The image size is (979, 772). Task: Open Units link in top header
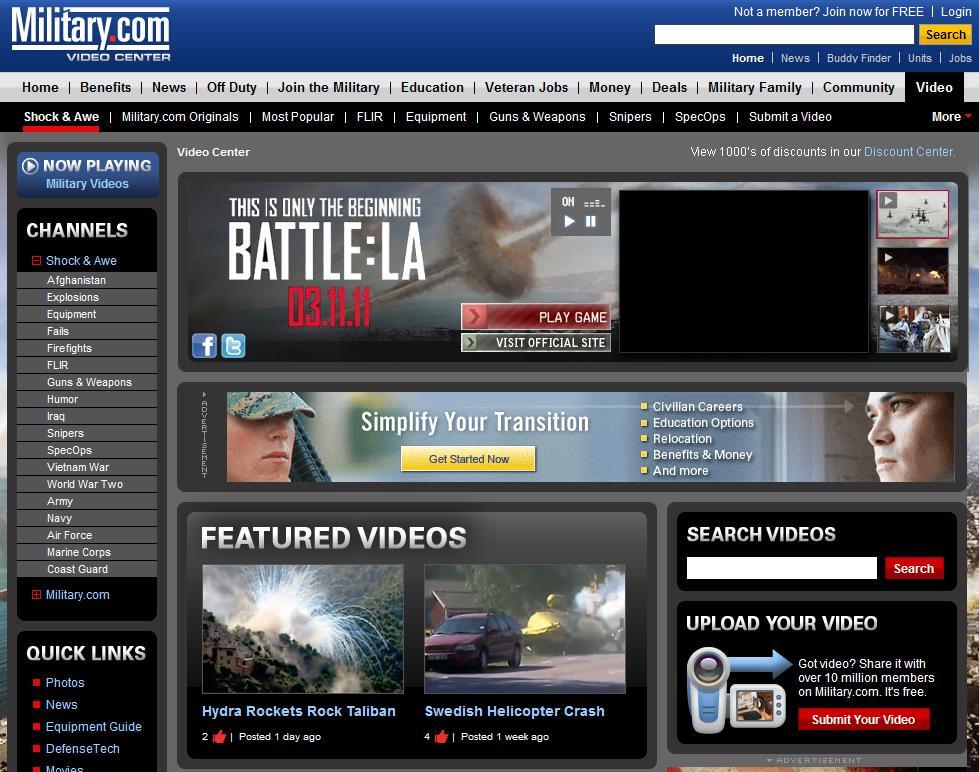919,58
